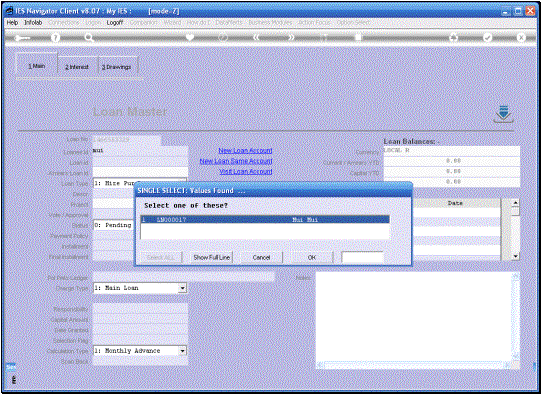This screenshot has height=394, width=541.
Task: Open the Logoff menu
Action: pos(115,22)
